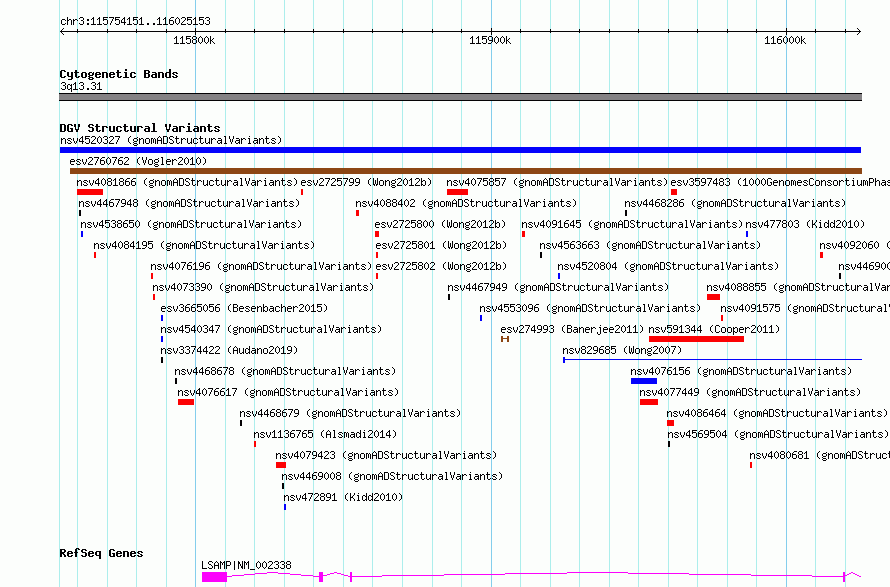The width and height of the screenshot is (890, 587).
Task: Click the large magenta LSAMP exon block
Action: [x=215, y=577]
